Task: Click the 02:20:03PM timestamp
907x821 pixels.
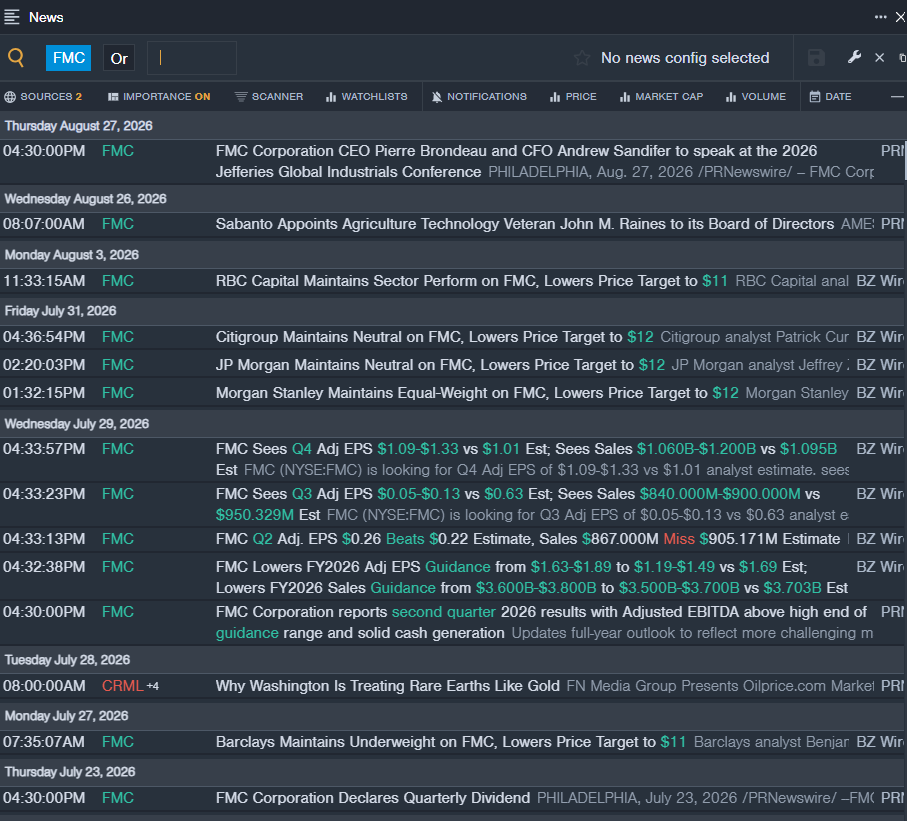Action: click(x=44, y=365)
